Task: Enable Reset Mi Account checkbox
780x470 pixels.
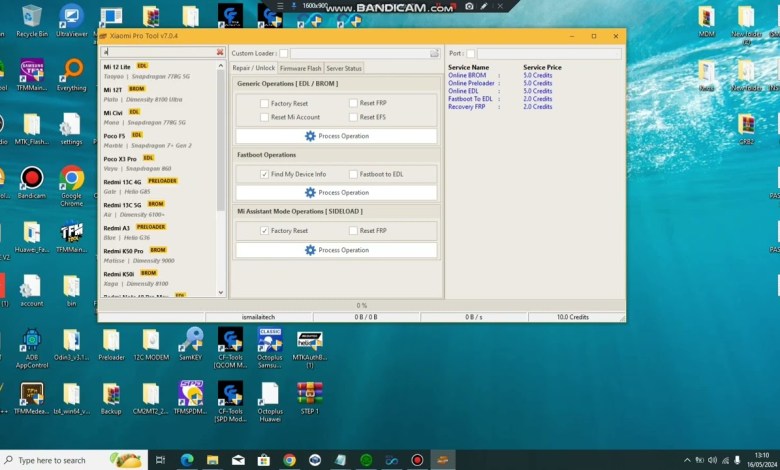Action: (264, 117)
